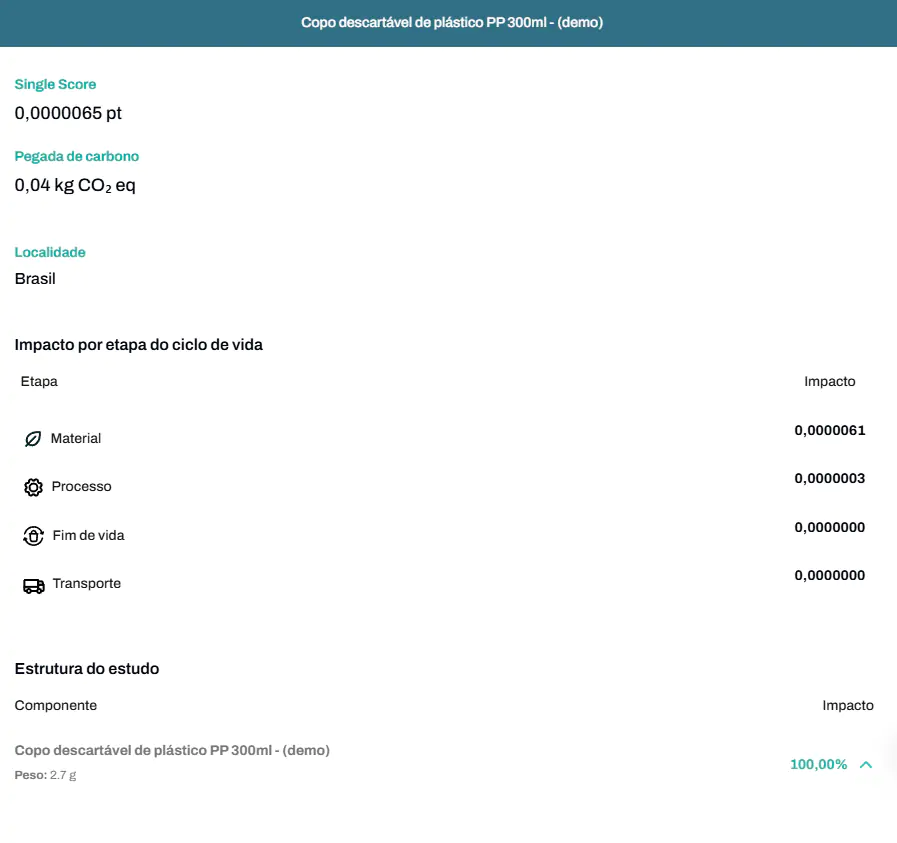Select the Transporte stage label

pyautogui.click(x=86, y=584)
